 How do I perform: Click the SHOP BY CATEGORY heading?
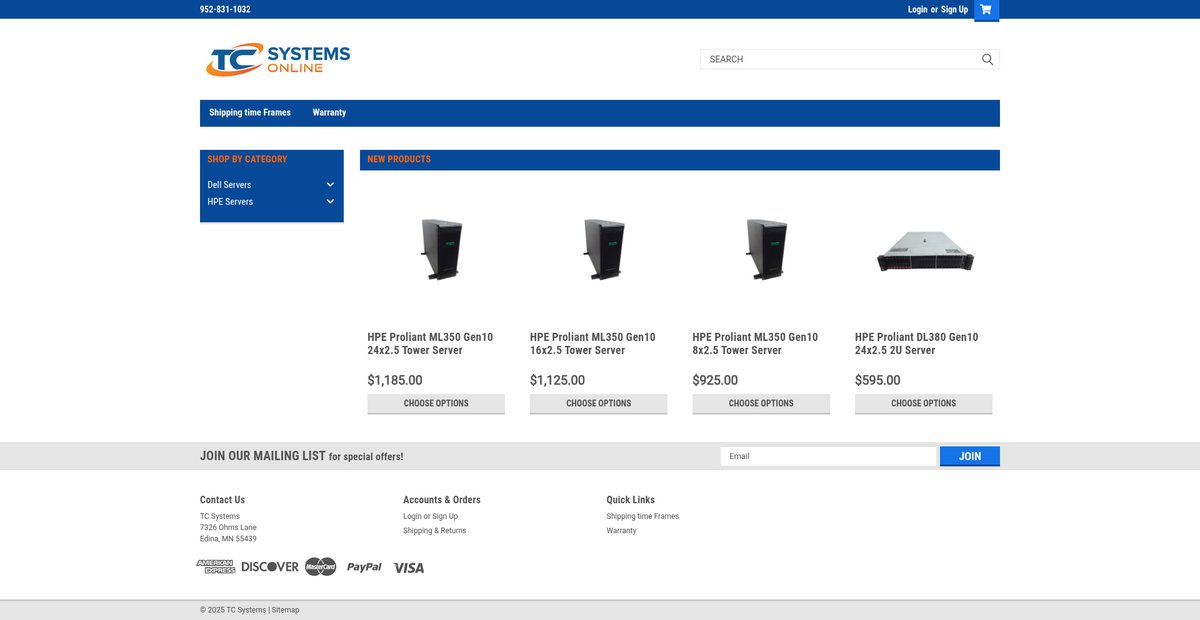pos(247,159)
